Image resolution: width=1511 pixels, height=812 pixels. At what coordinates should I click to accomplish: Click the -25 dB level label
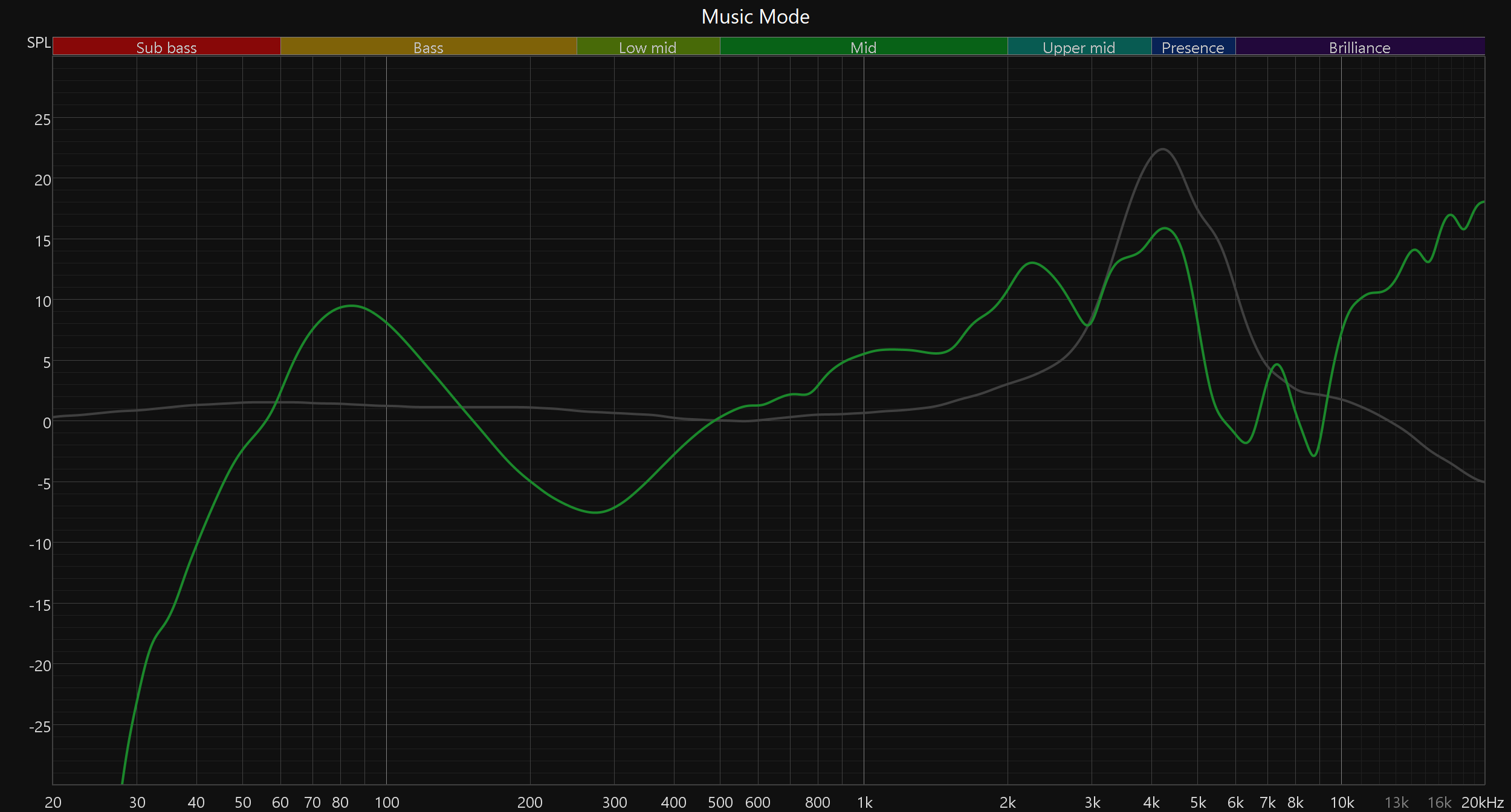(40, 727)
